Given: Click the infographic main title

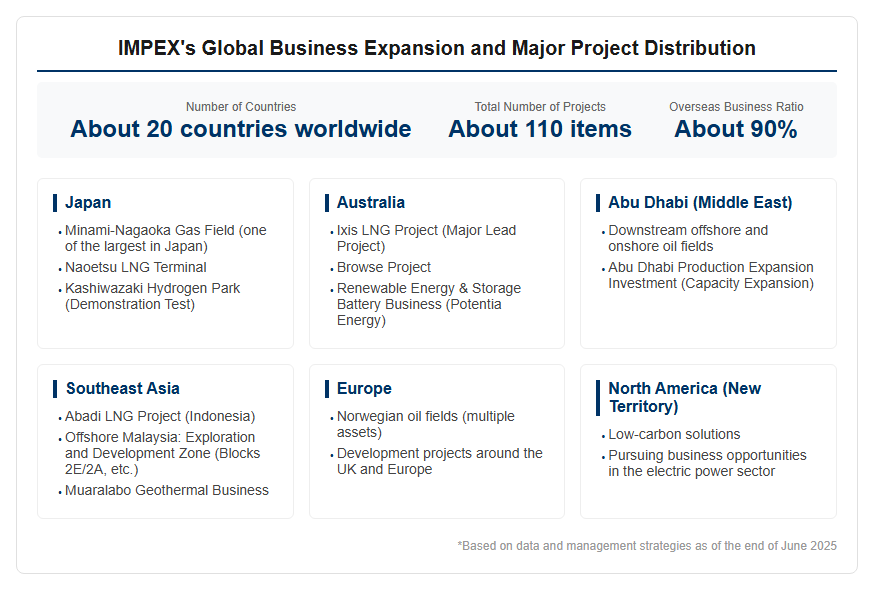Looking at the screenshot, I should coord(437,48).
